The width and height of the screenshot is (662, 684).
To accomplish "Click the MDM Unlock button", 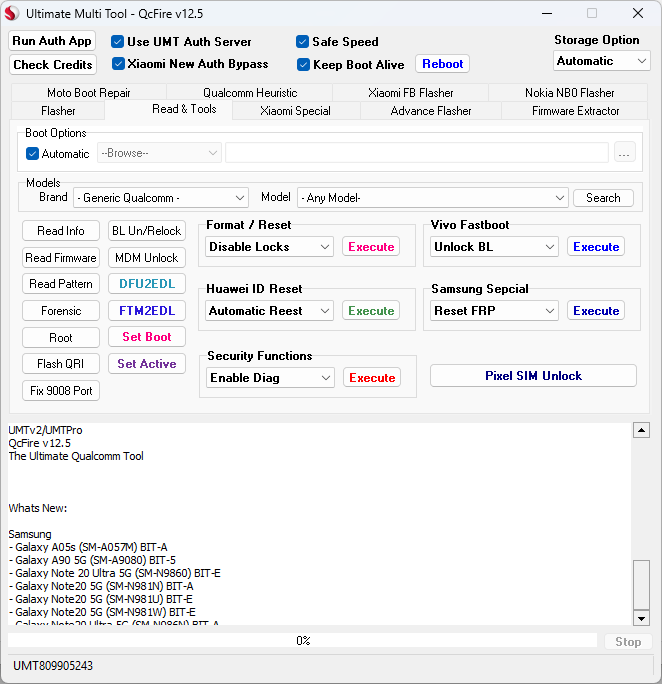I will coord(147,258).
